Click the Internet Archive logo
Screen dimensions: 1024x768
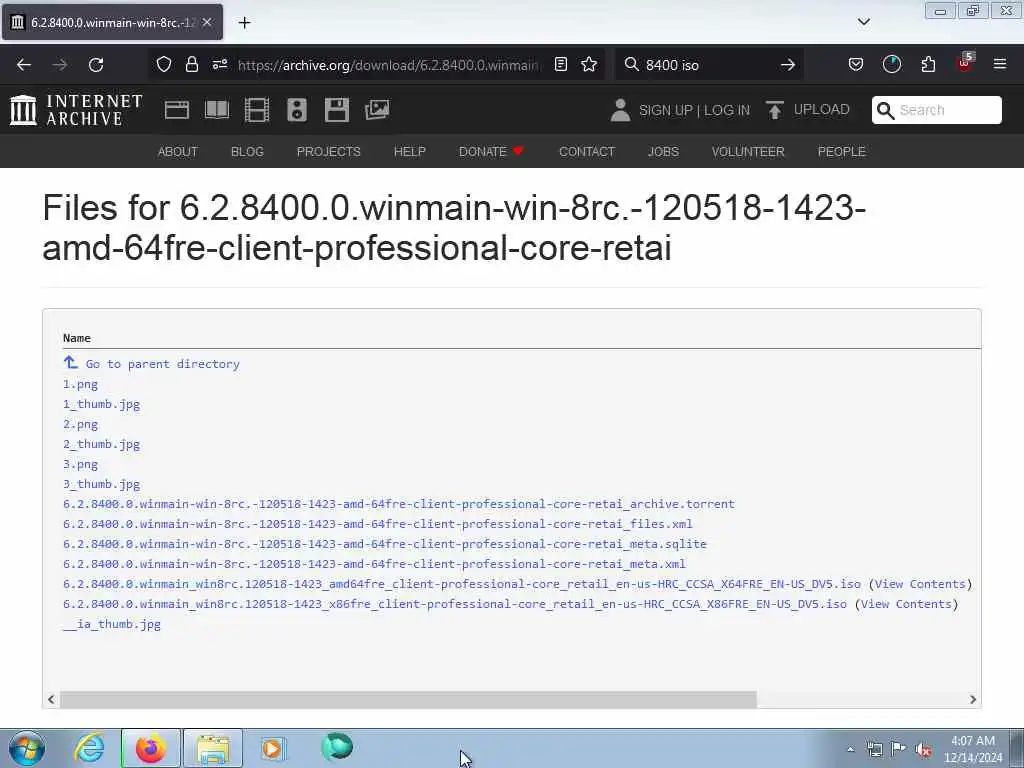76,110
